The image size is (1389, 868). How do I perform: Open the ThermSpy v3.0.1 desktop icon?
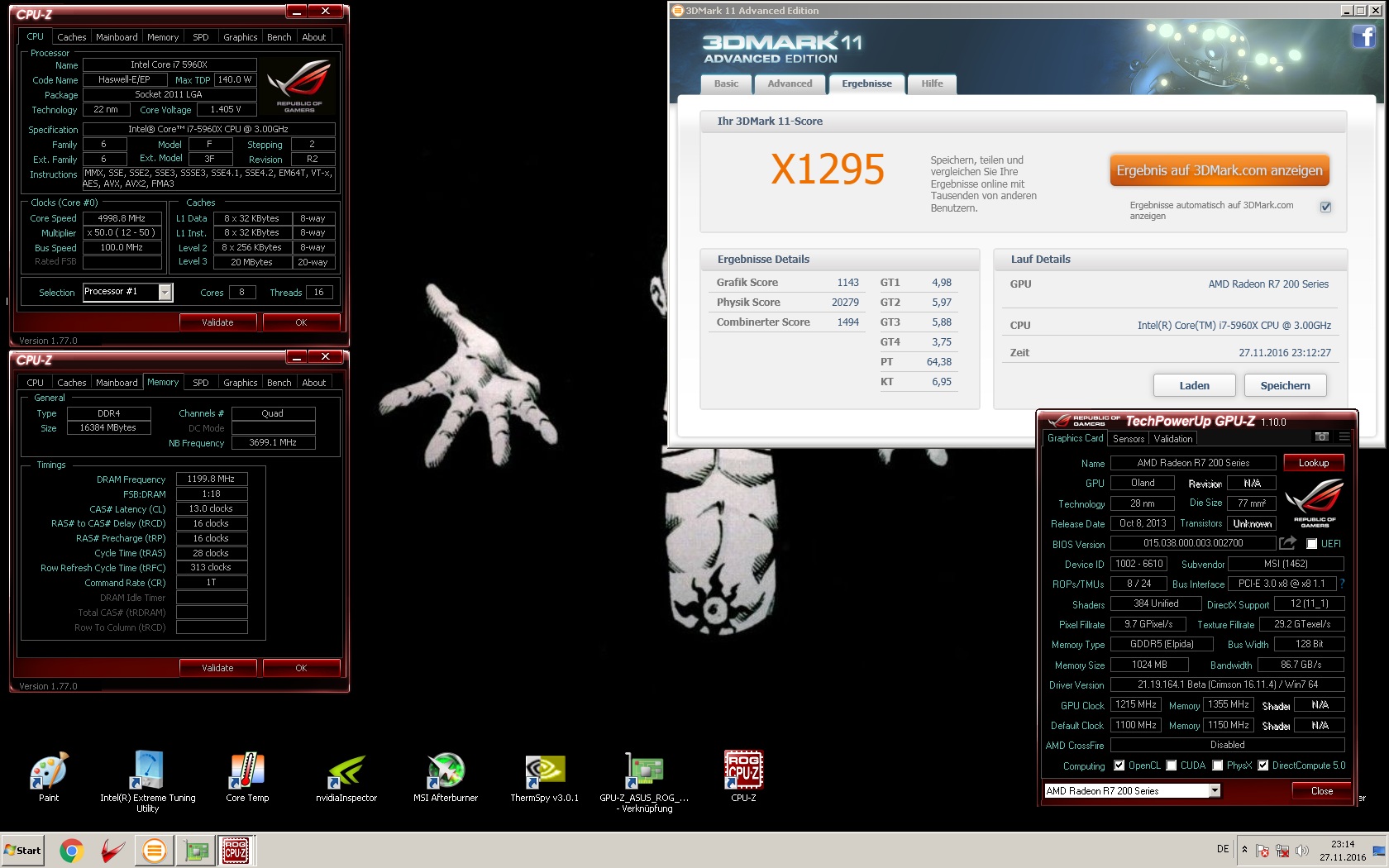pos(545,770)
